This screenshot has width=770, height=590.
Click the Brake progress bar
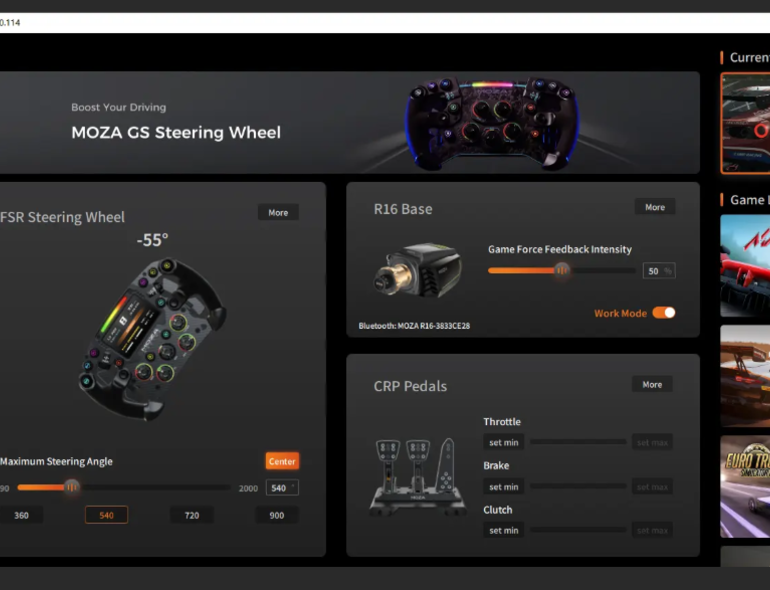[x=578, y=486]
